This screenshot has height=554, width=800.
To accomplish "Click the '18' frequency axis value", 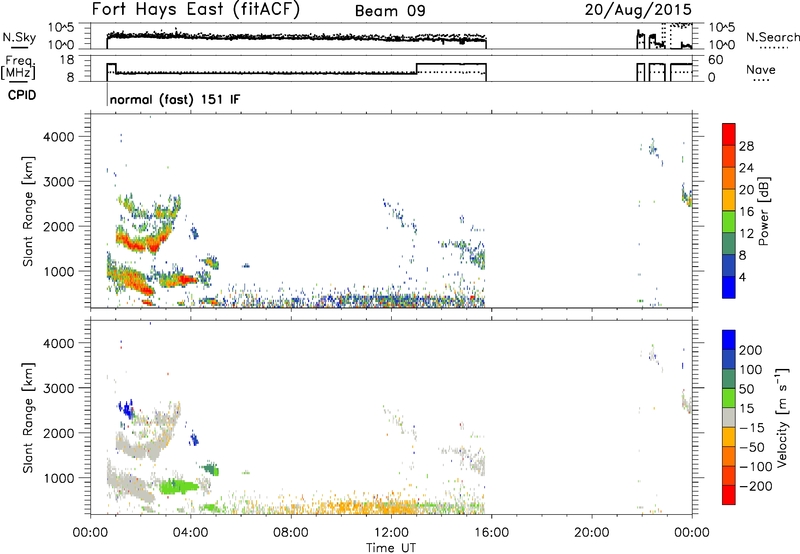I will (x=67, y=60).
